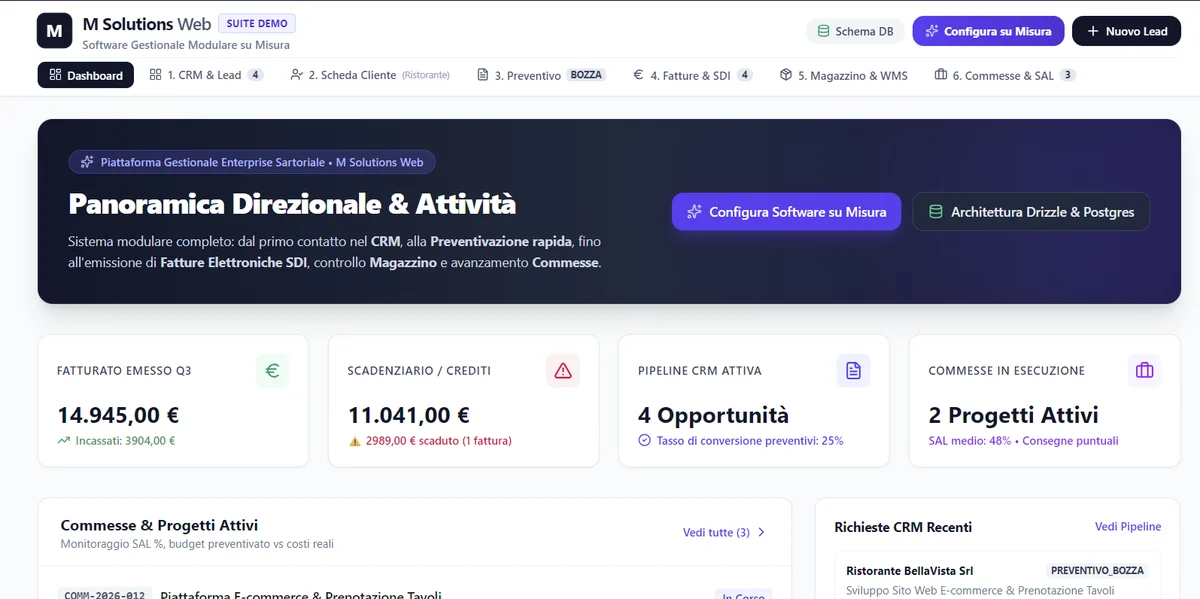Click the Dashboard grid icon
This screenshot has height=599, width=1200.
pos(55,75)
